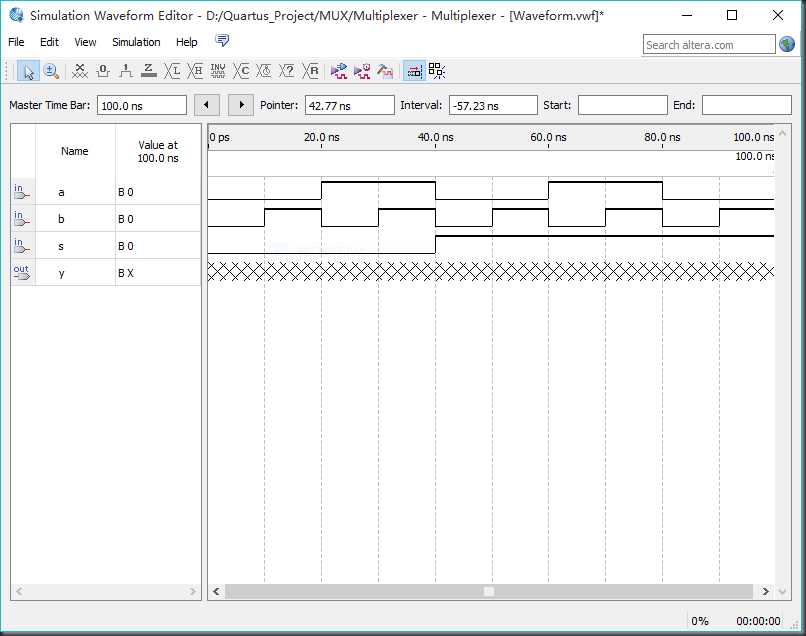Click waveform vertical scroll down arrow
Viewport: 806px width, 636px height.
pyautogui.click(x=782, y=591)
